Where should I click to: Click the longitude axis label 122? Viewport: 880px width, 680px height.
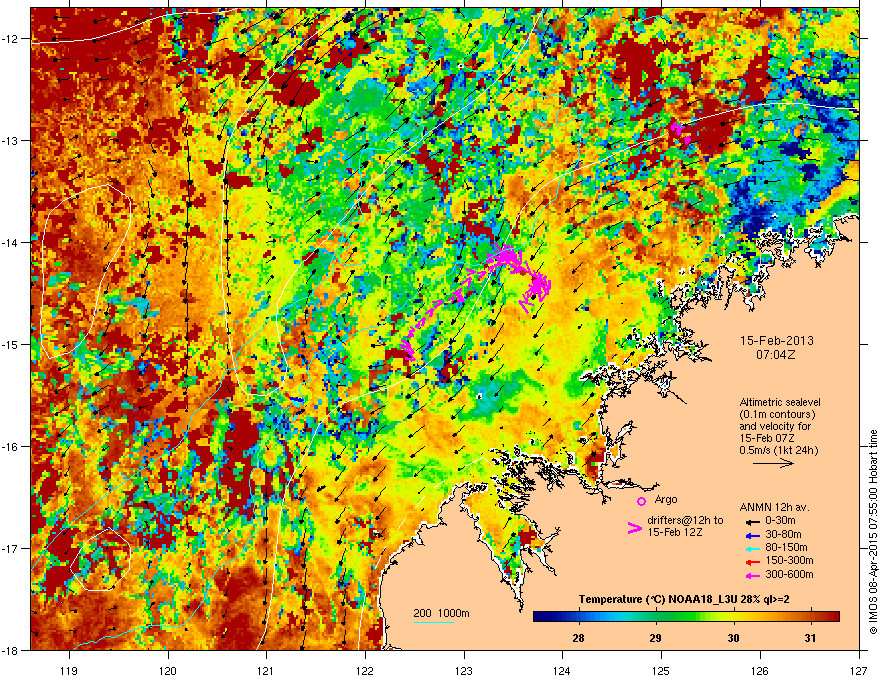(365, 670)
